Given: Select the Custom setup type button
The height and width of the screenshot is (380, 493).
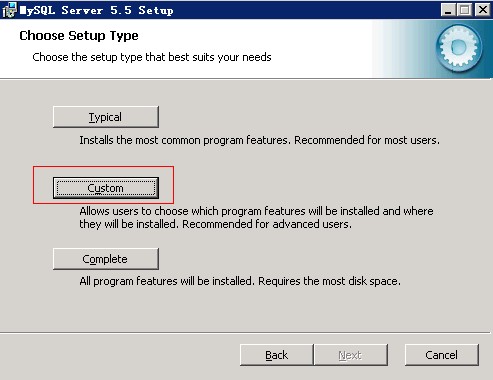Looking at the screenshot, I should click(x=106, y=188).
